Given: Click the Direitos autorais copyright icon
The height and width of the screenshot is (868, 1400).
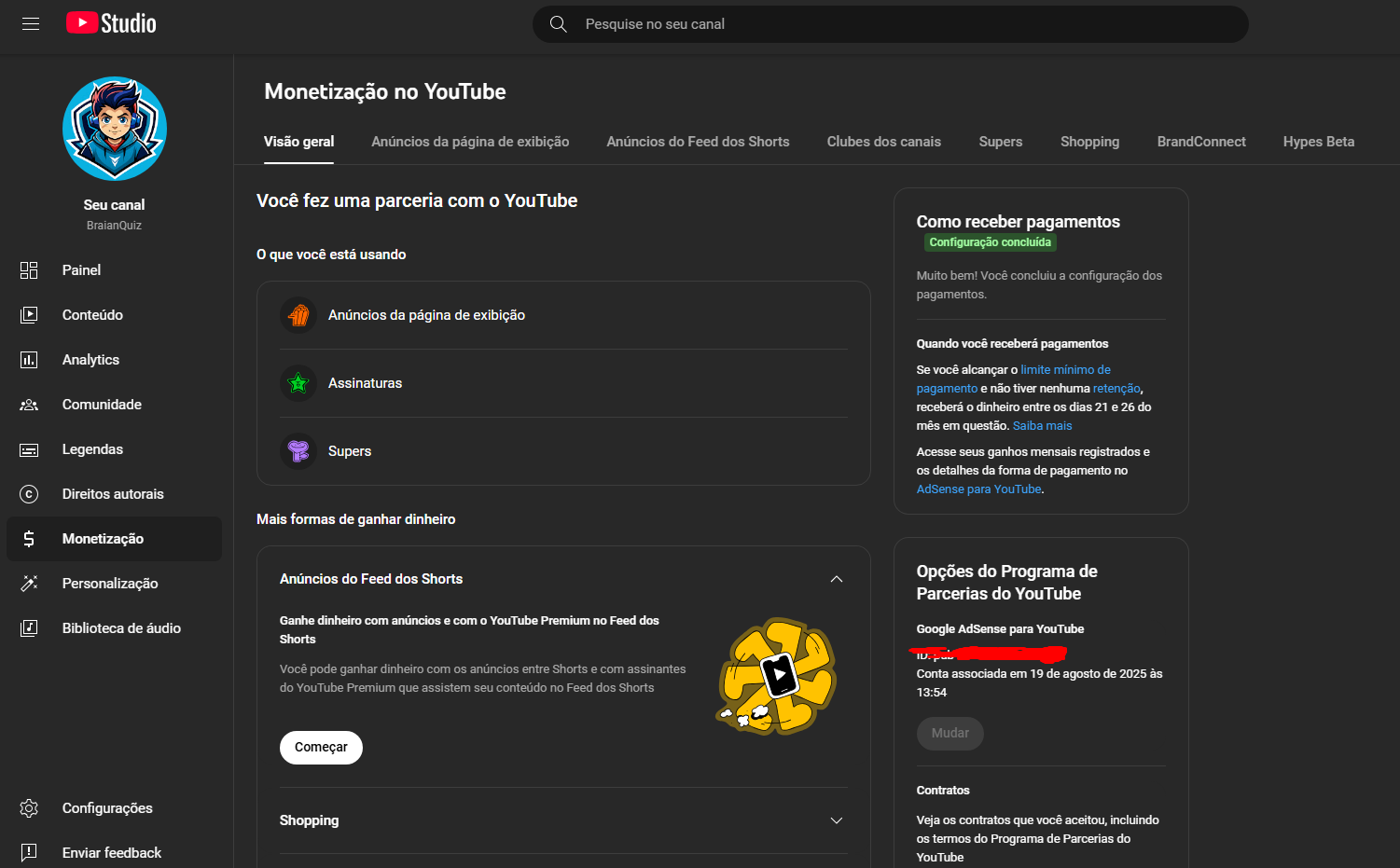Looking at the screenshot, I should [x=29, y=494].
